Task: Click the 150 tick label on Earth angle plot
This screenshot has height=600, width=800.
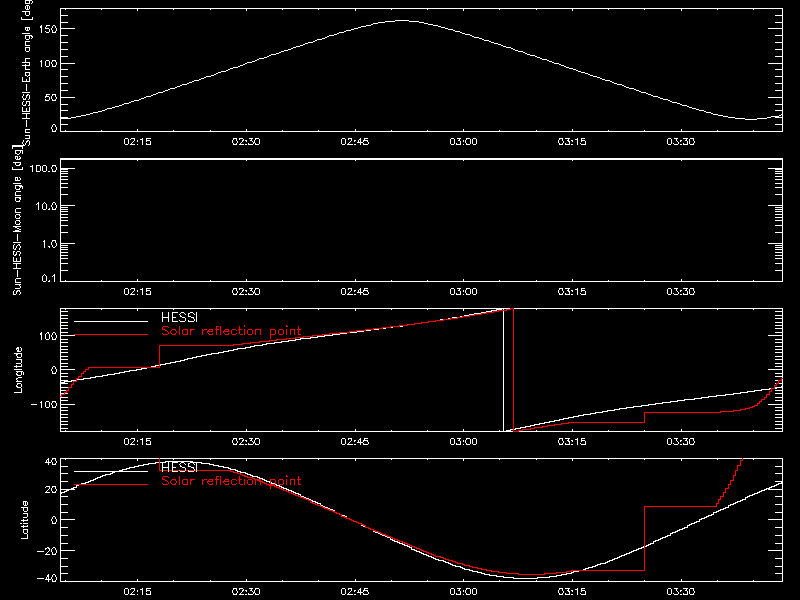Action: pos(47,29)
